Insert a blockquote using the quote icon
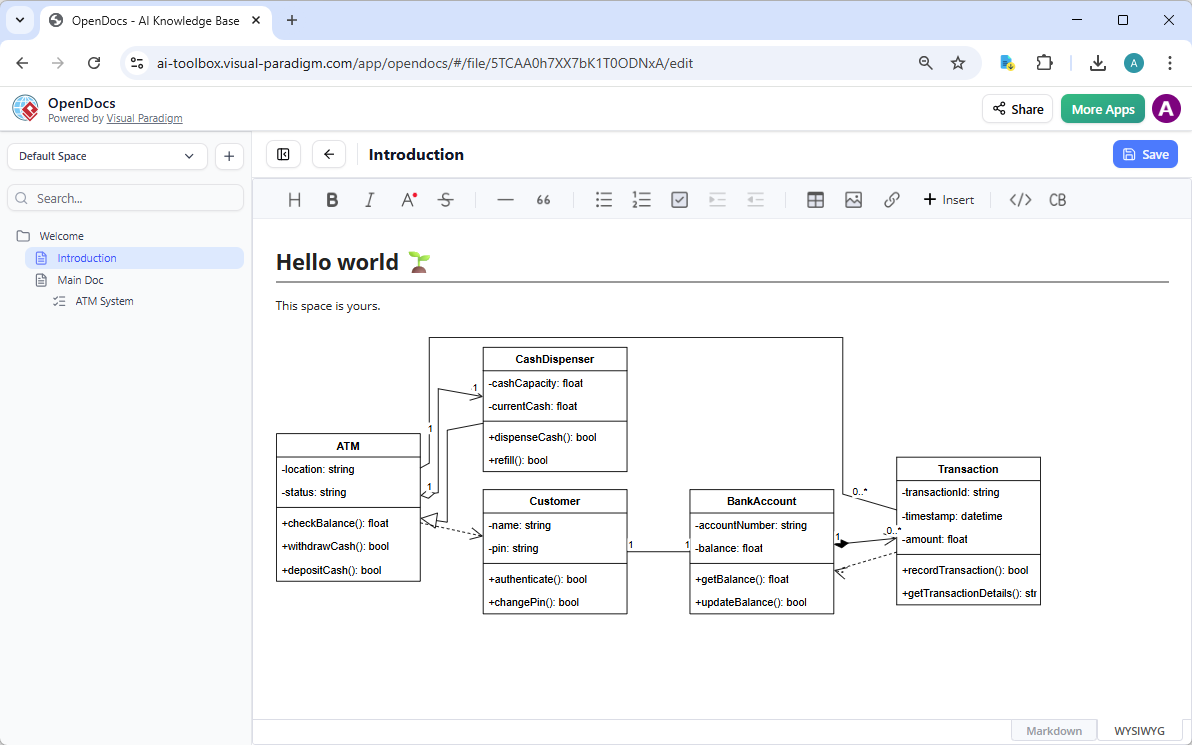 pyautogui.click(x=543, y=199)
